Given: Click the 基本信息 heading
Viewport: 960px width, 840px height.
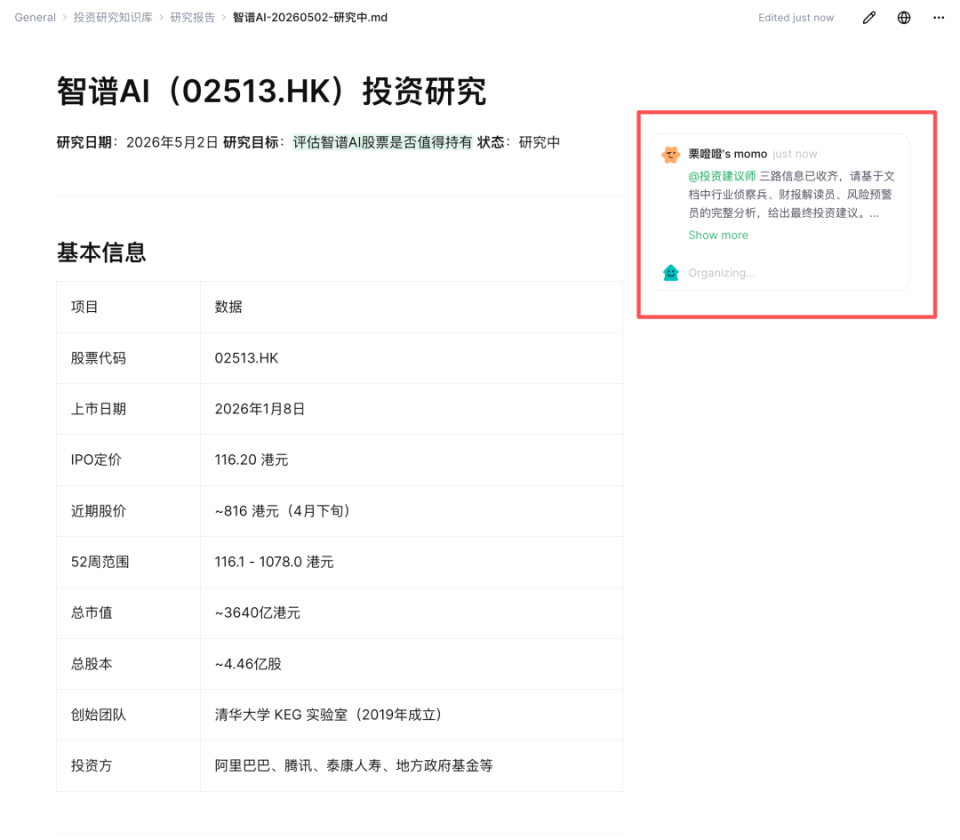Looking at the screenshot, I should [101, 252].
